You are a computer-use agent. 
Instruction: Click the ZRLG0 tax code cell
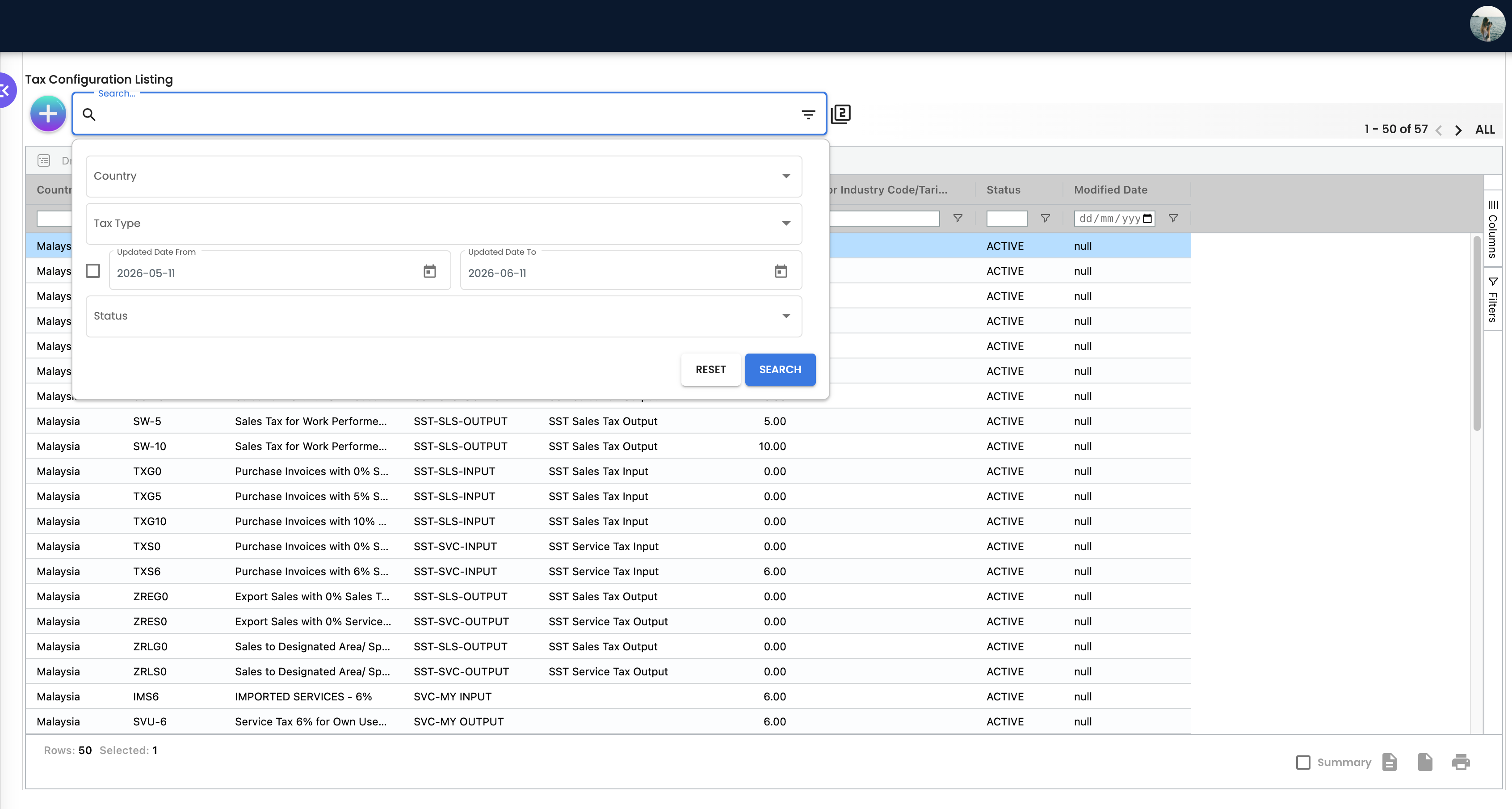click(150, 646)
